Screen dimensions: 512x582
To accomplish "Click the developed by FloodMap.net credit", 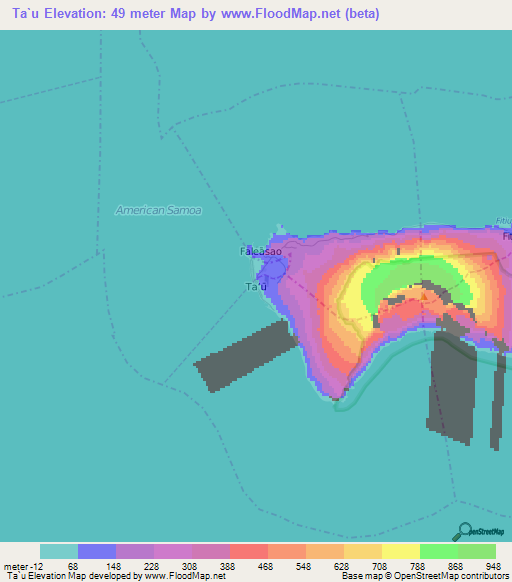I will [x=116, y=576].
